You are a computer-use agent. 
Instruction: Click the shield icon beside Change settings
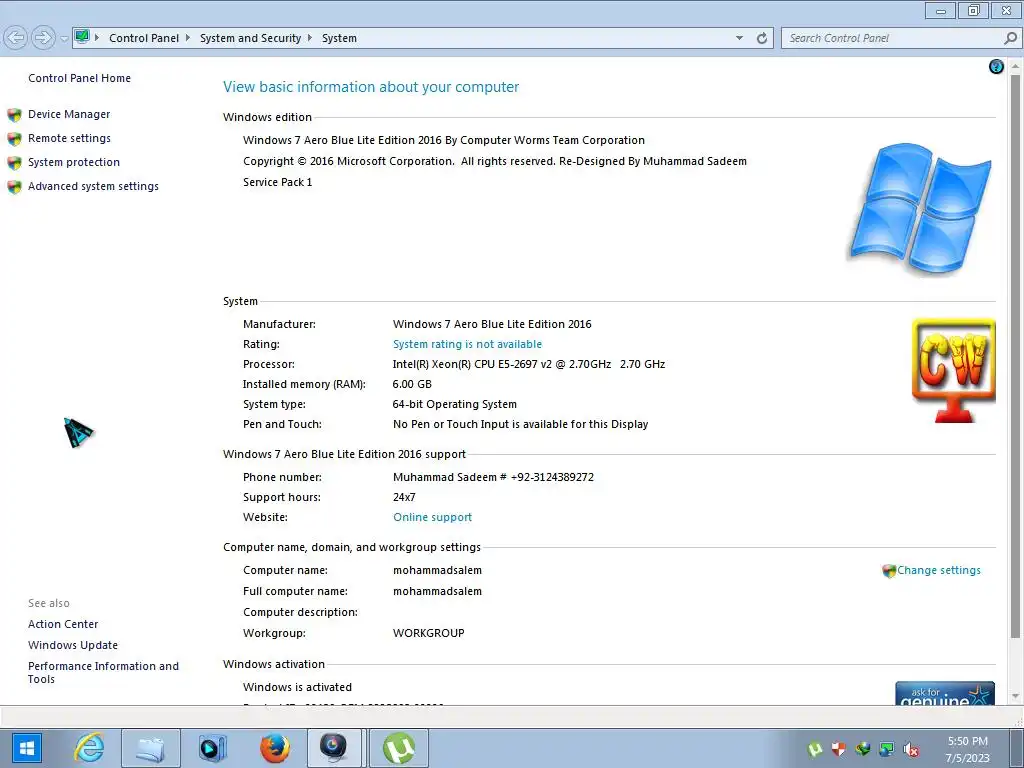pyautogui.click(x=888, y=571)
